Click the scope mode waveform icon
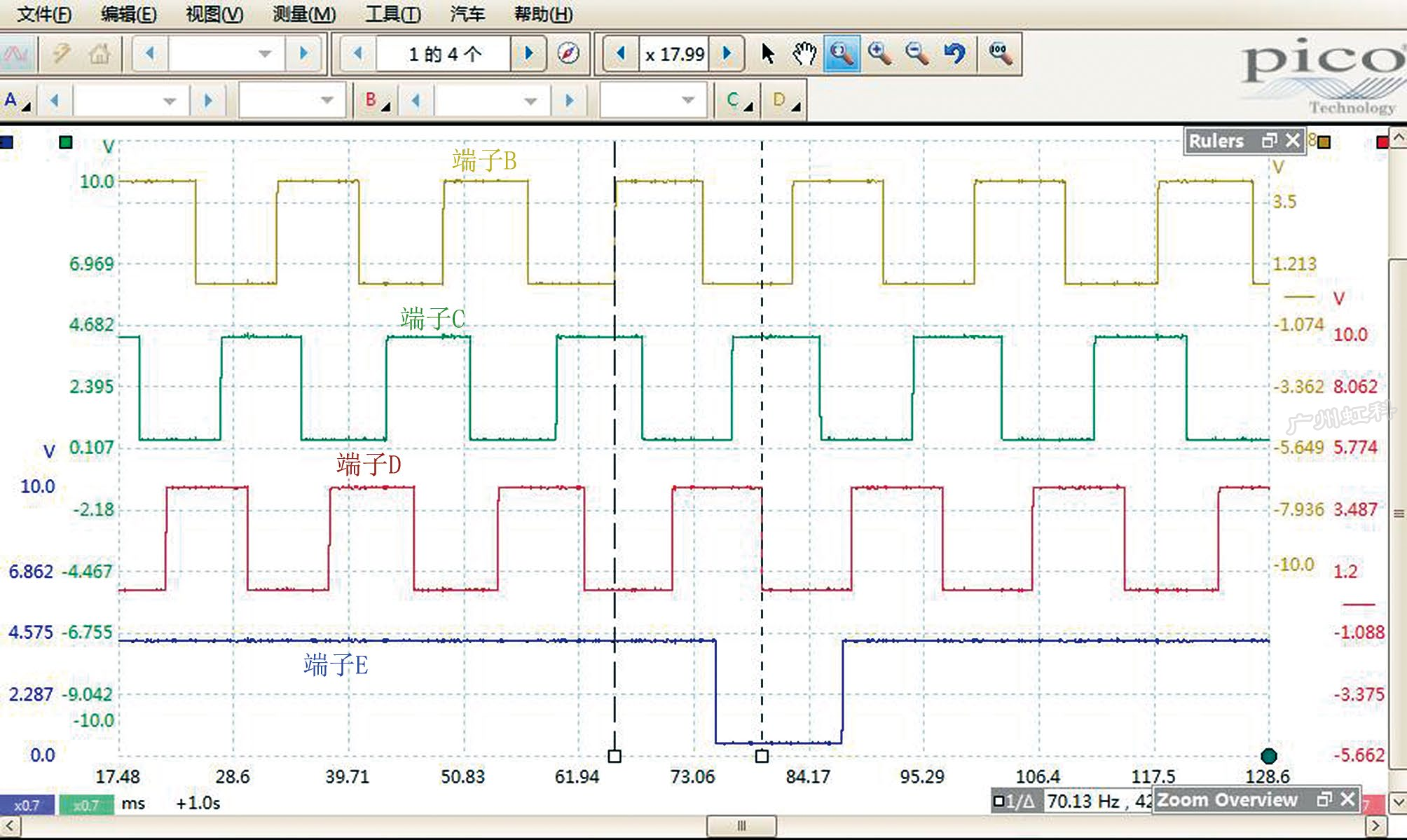This screenshot has width=1407, height=840. (17, 54)
